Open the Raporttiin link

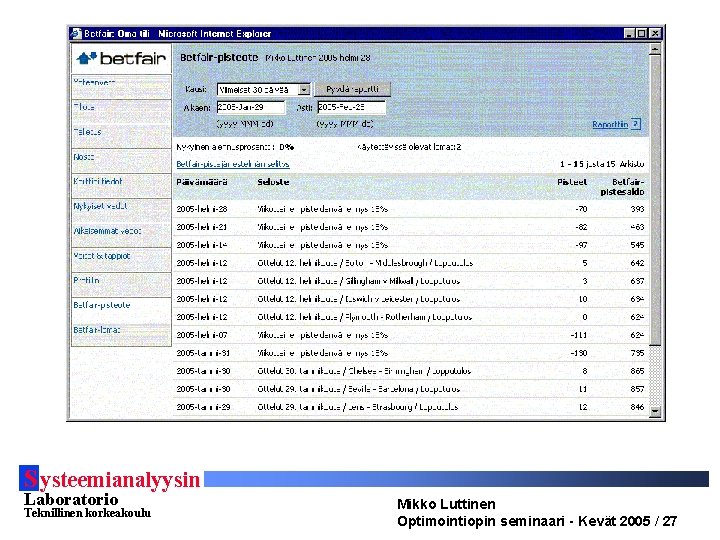coord(610,124)
